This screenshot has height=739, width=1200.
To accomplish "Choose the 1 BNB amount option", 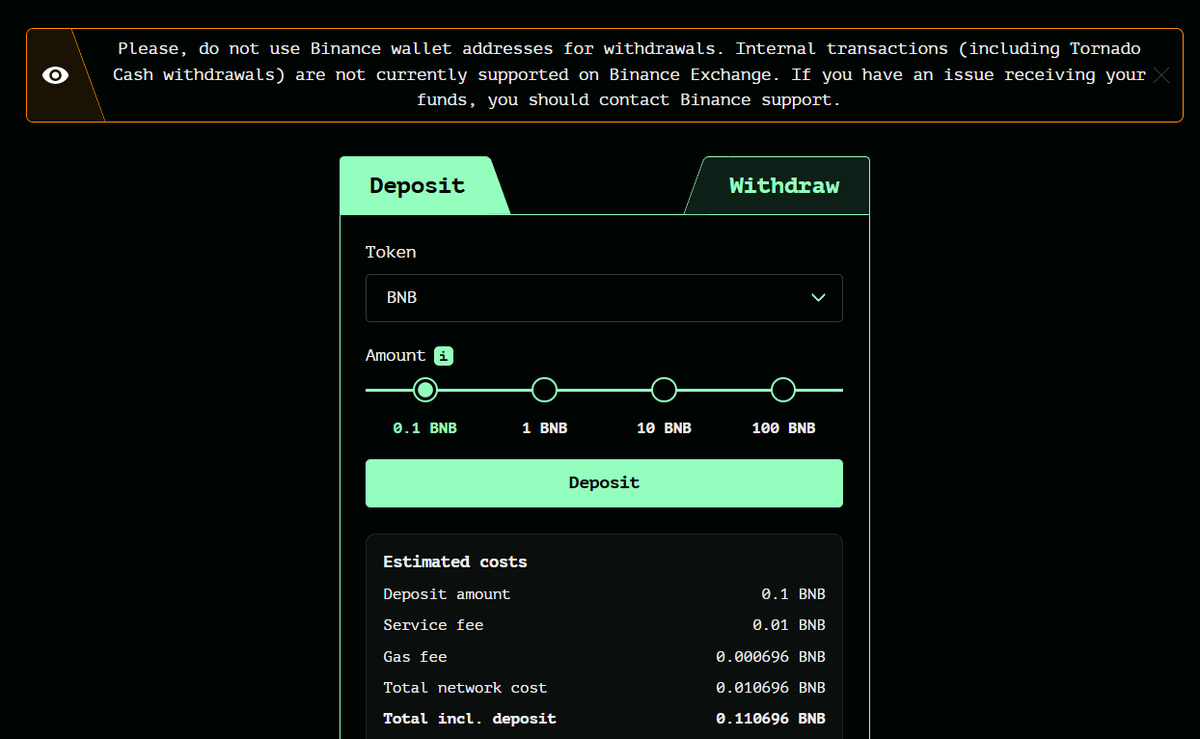I will point(544,389).
